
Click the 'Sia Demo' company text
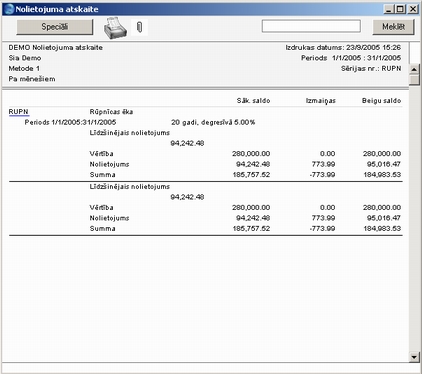click(25, 58)
